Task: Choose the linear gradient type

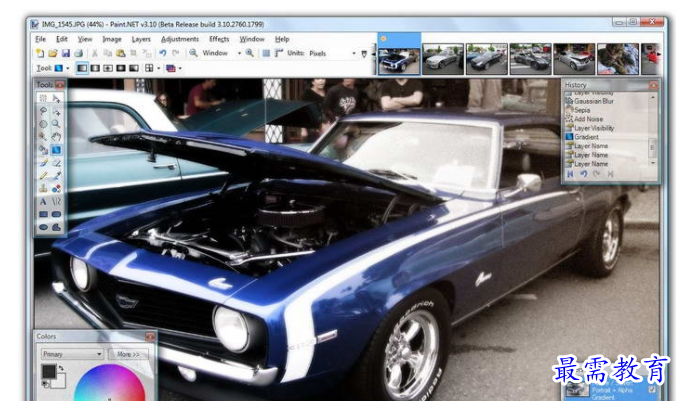Action: 82,68
